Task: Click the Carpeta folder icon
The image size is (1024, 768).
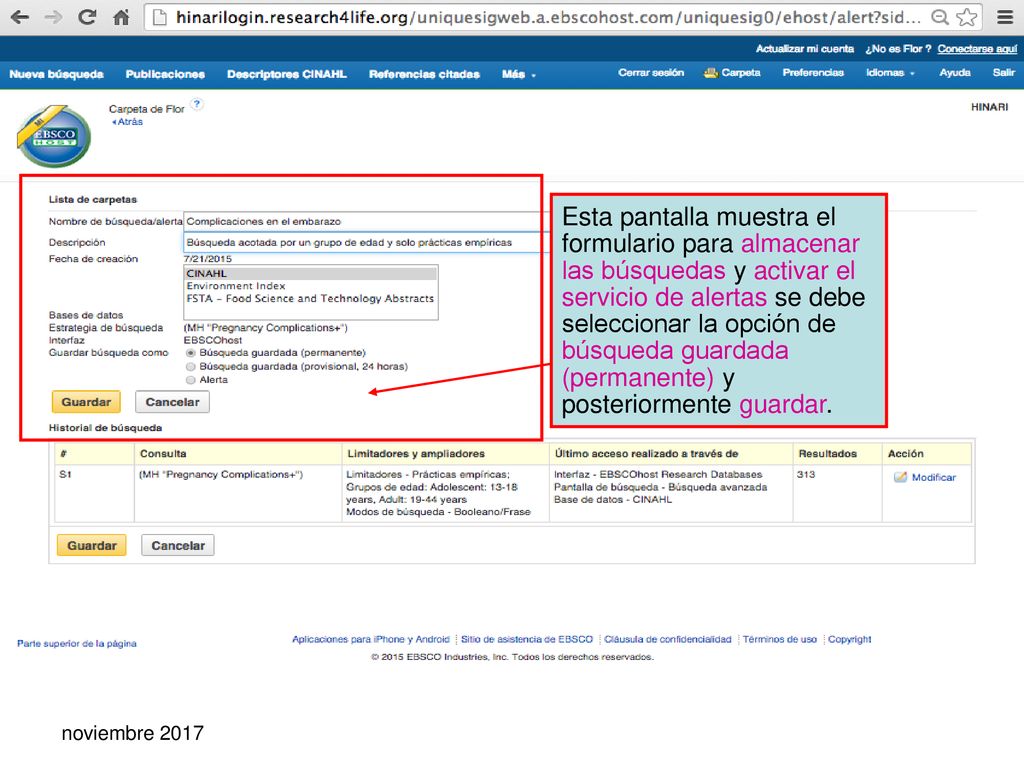Action: tap(711, 73)
